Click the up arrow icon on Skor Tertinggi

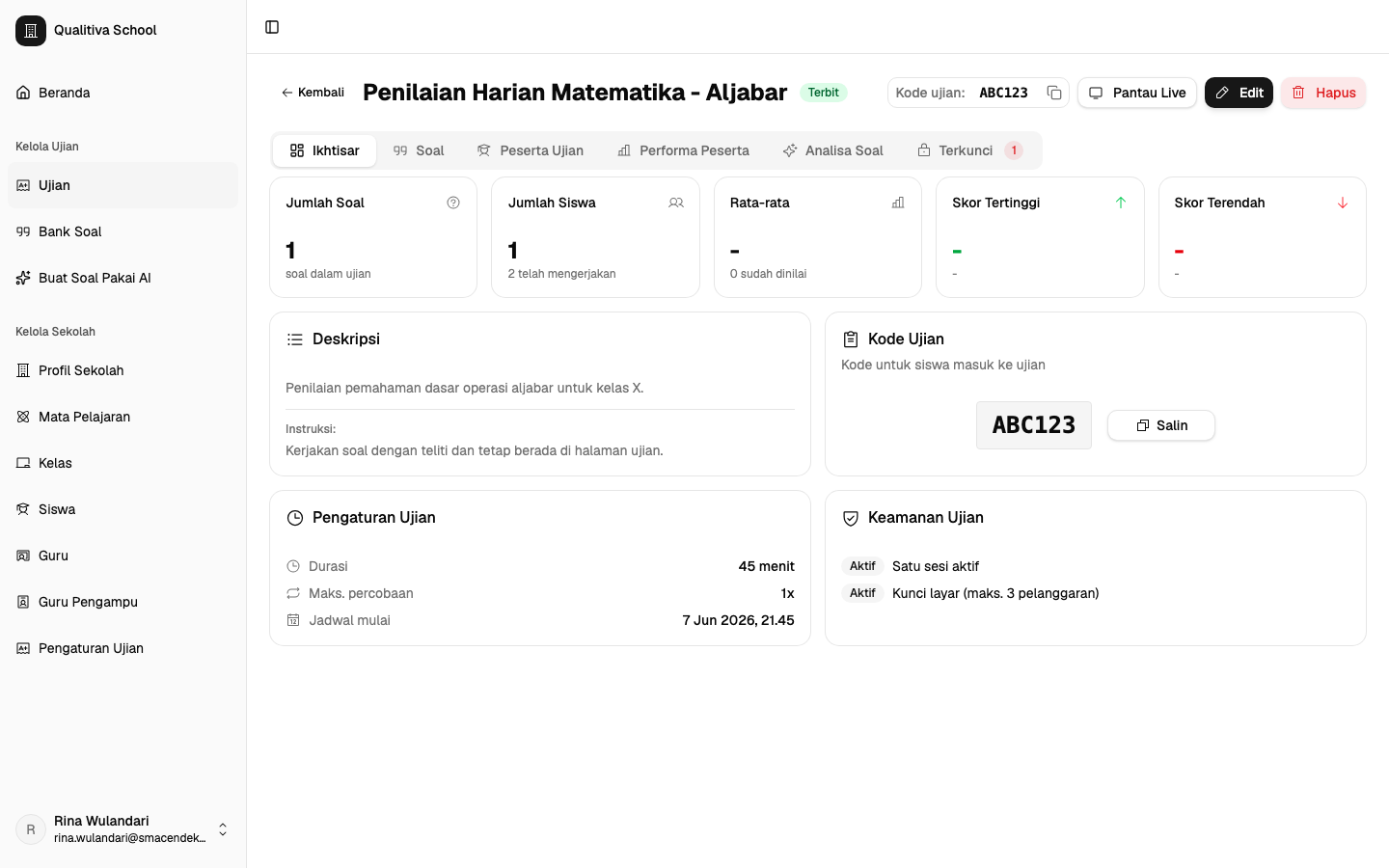[x=1121, y=203]
